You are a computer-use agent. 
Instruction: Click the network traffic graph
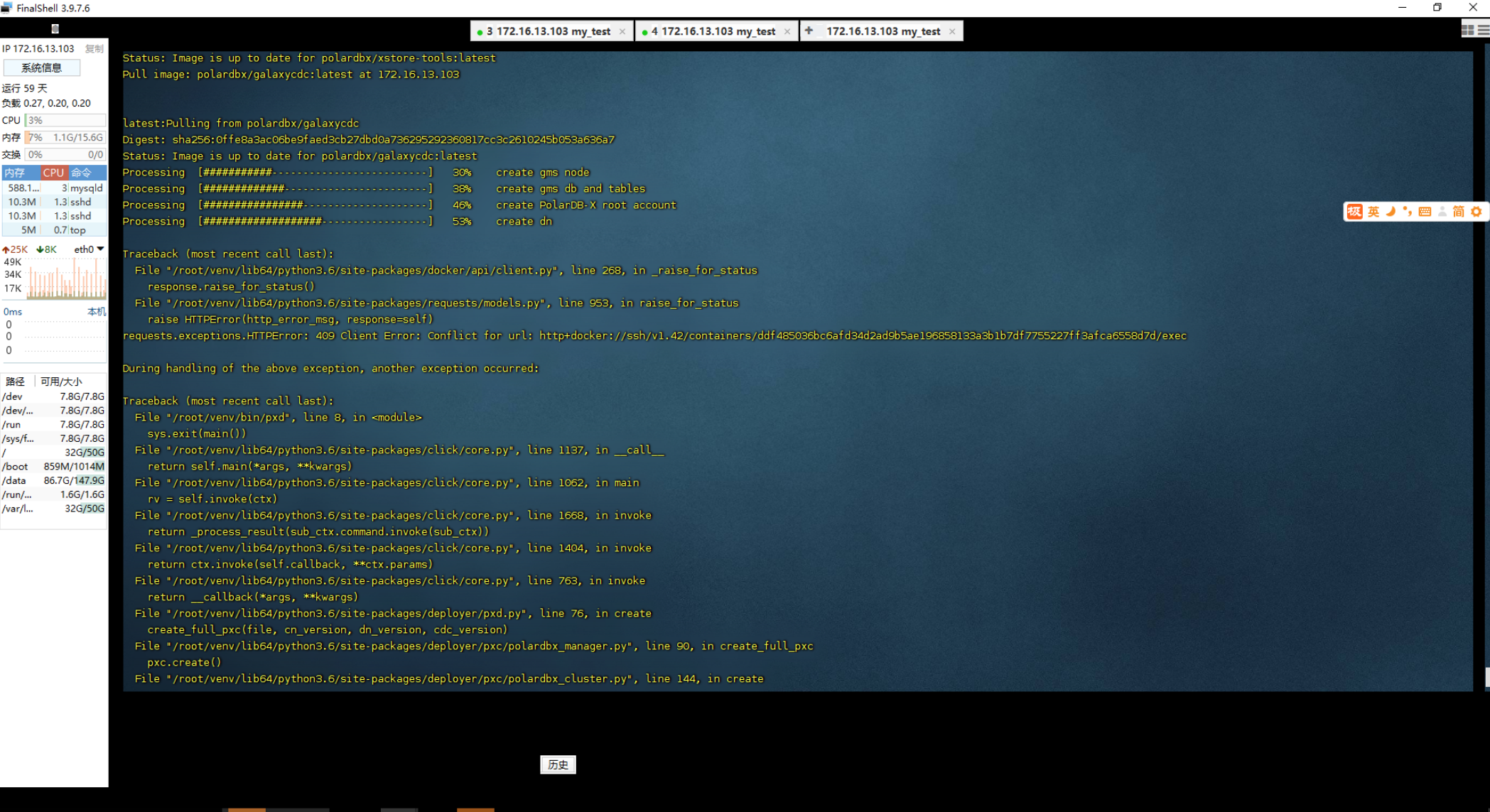click(66, 278)
